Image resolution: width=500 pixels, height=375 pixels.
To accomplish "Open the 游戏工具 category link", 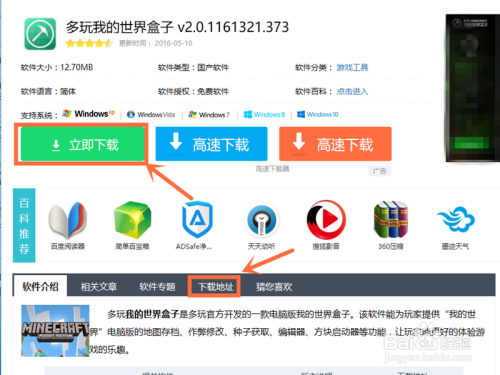I will click(352, 68).
